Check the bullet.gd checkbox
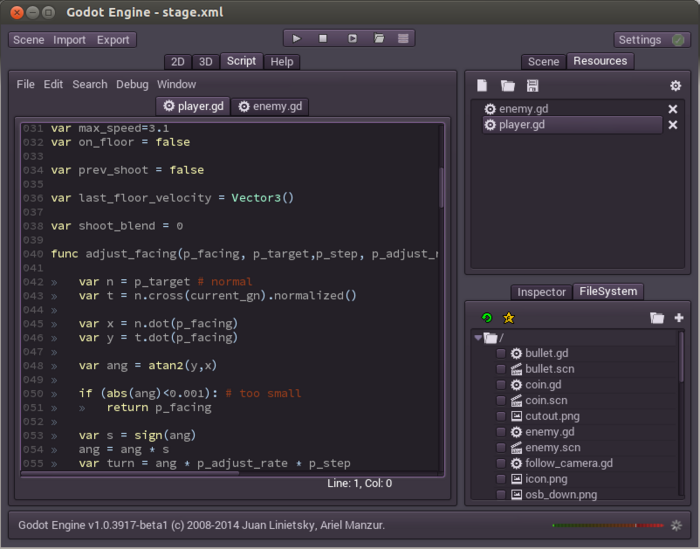Screen dimensions: 700x549 click(501, 354)
